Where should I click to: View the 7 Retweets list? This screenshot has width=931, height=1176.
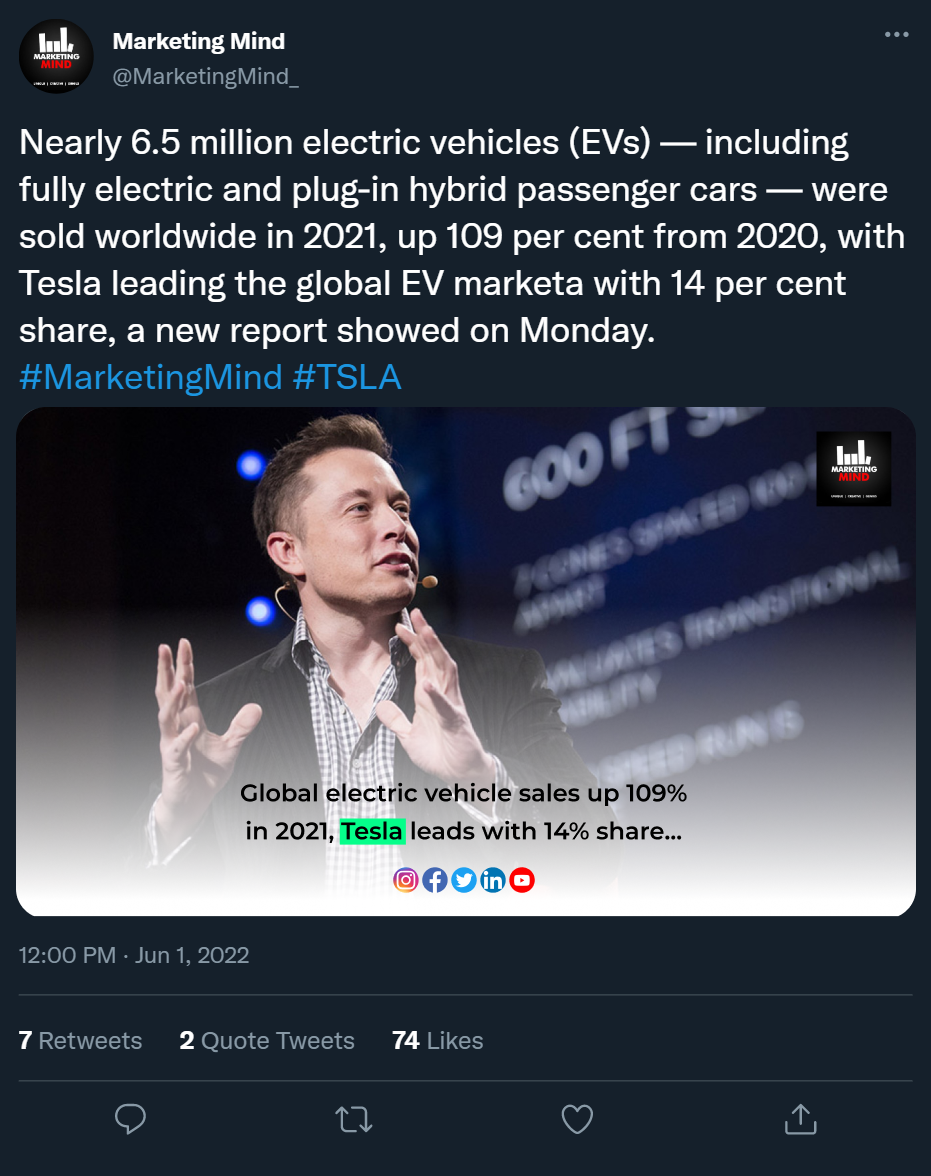[80, 1040]
